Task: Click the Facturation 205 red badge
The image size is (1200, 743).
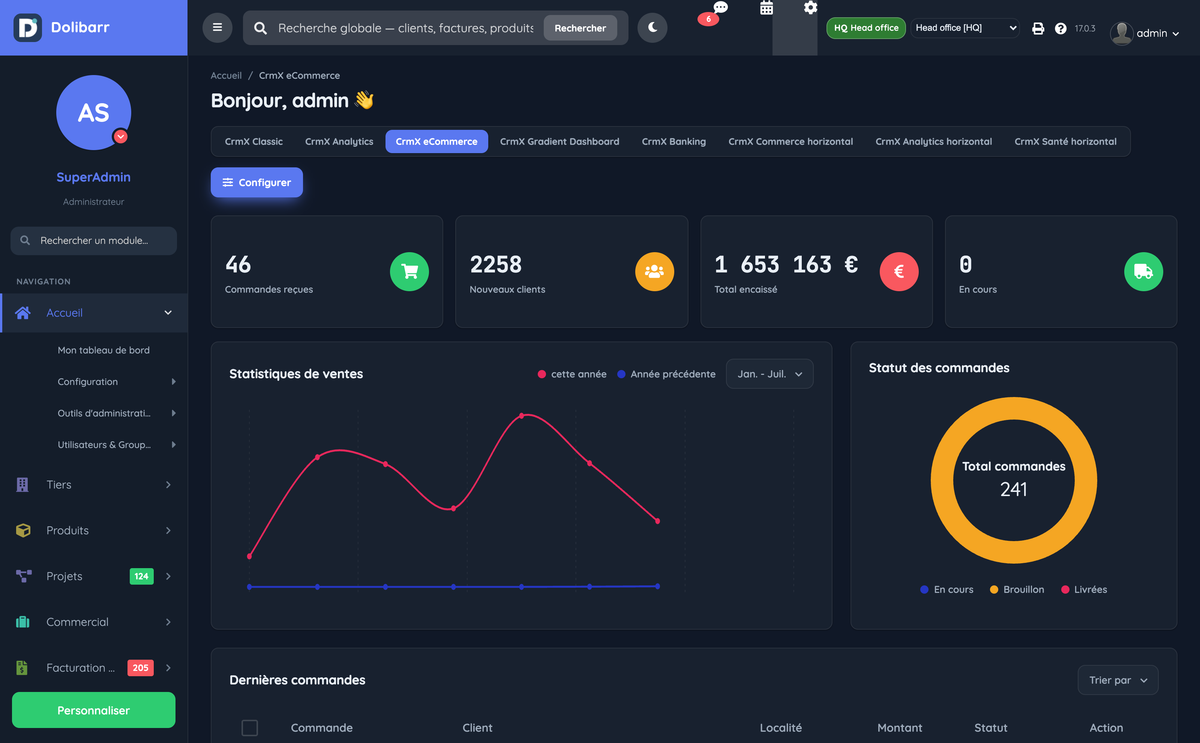Action: (x=140, y=668)
